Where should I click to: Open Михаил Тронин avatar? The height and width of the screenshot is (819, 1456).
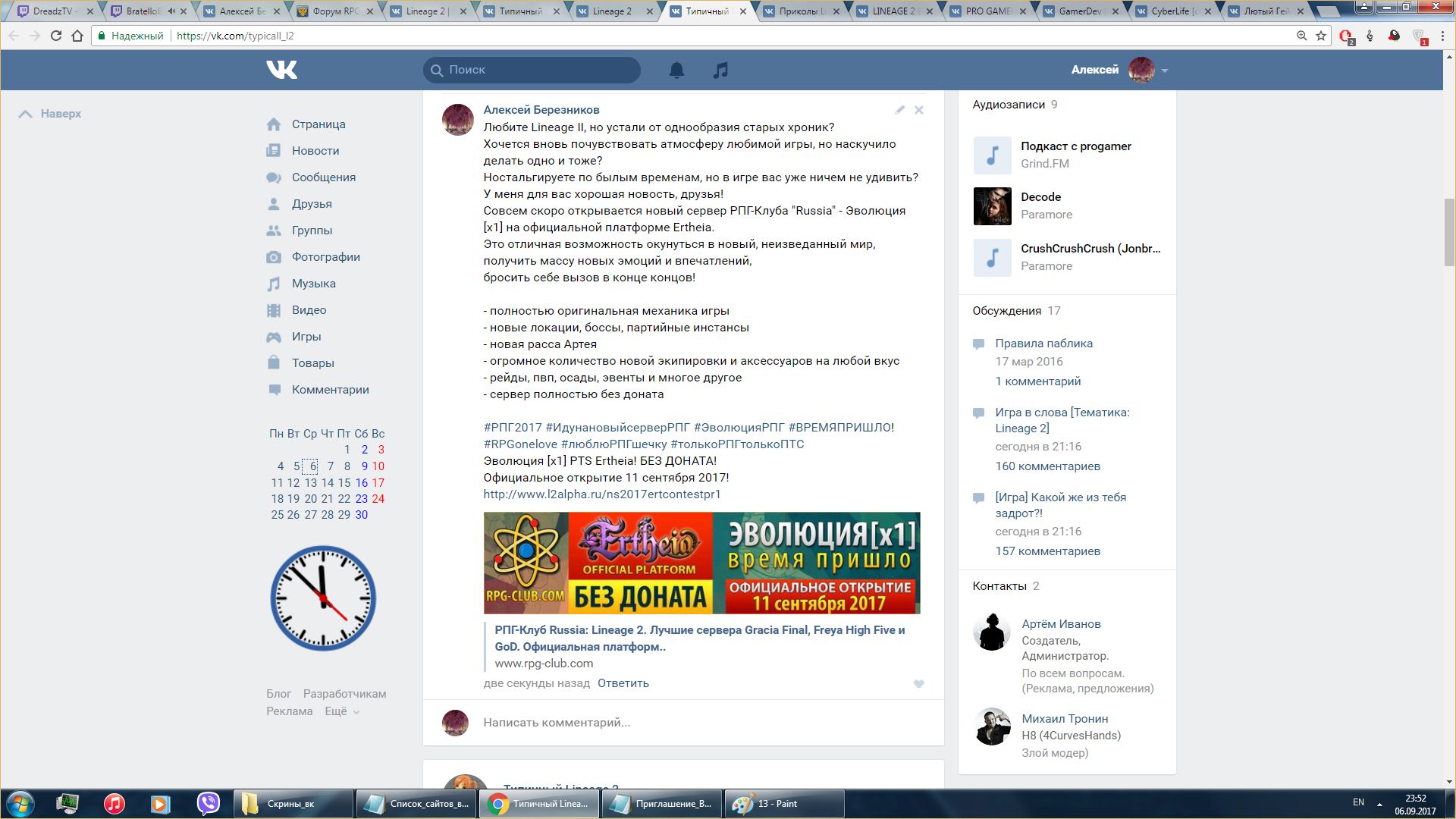pyautogui.click(x=991, y=726)
